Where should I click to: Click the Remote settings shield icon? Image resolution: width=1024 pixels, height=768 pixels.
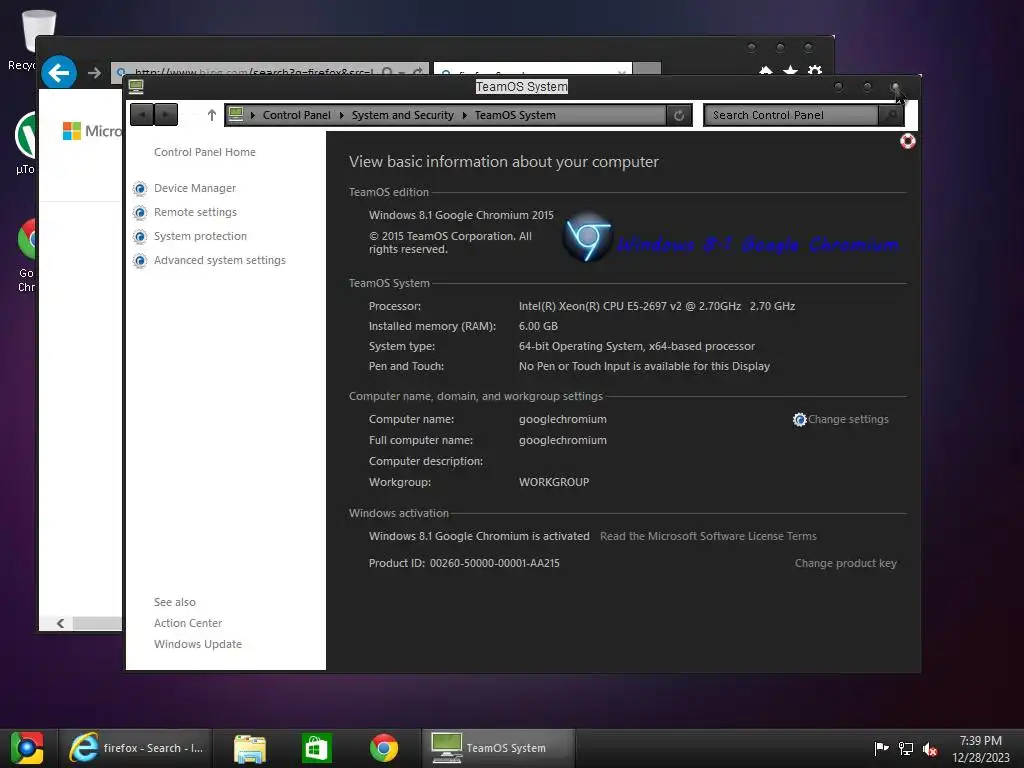coord(140,213)
